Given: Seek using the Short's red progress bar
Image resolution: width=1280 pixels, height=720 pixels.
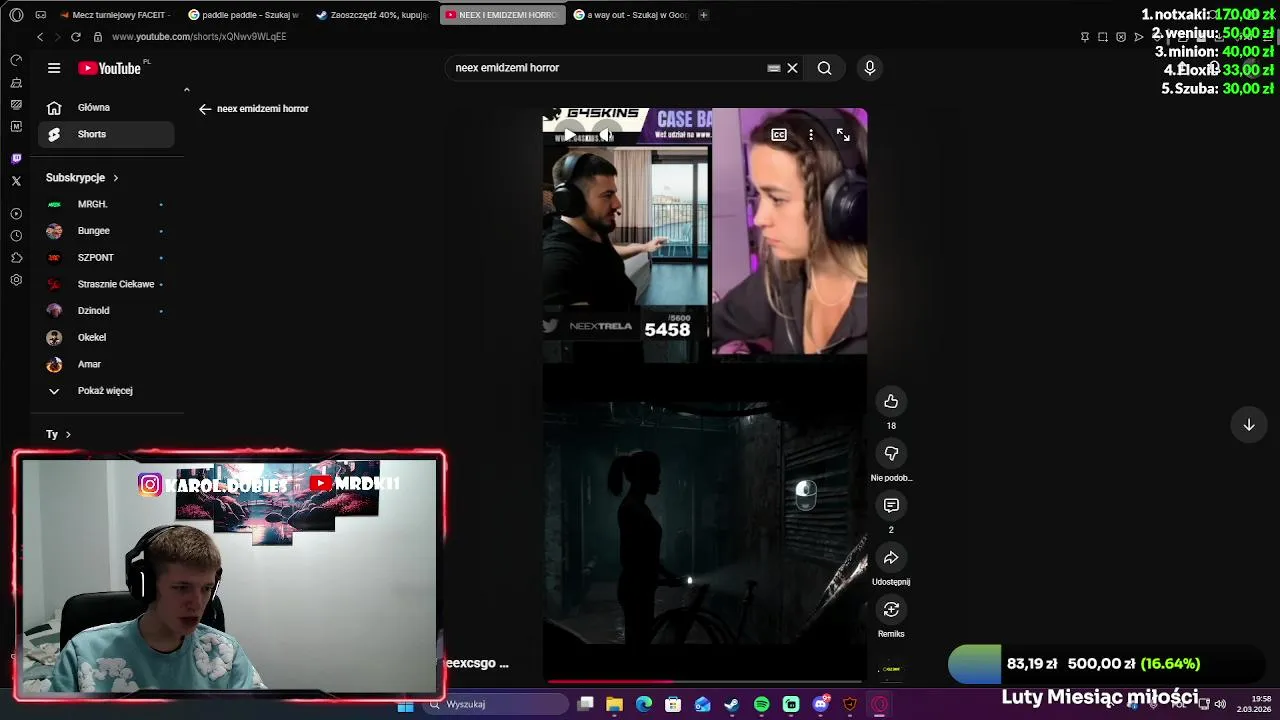Looking at the screenshot, I should tap(705, 682).
